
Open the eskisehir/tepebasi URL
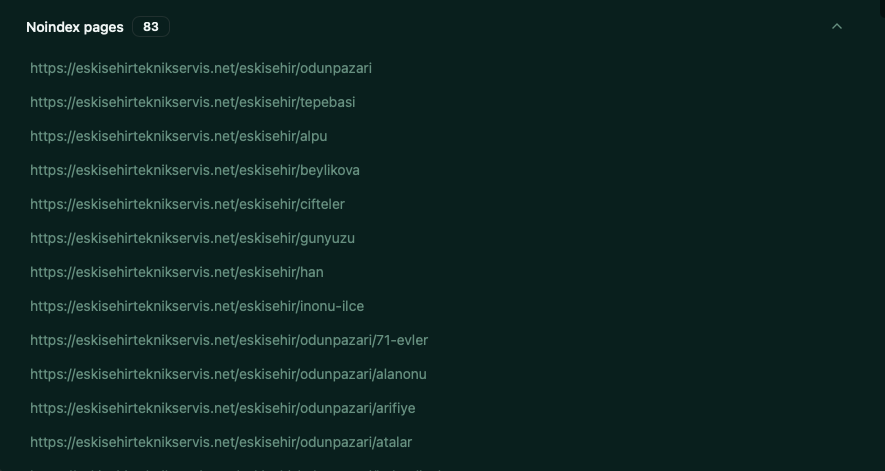192,102
